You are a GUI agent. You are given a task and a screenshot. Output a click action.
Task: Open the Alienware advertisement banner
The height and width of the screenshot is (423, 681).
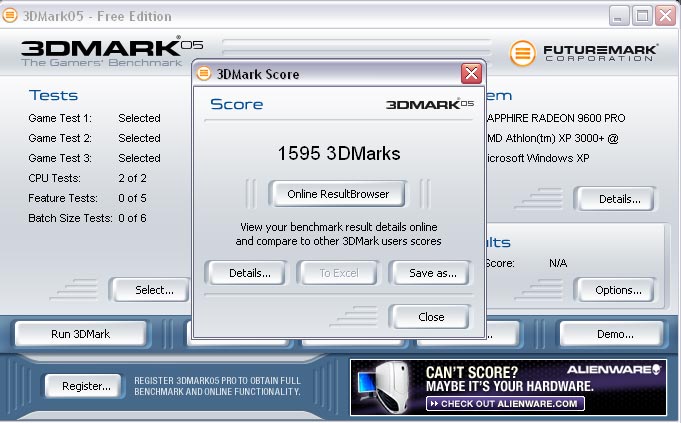(x=508, y=387)
